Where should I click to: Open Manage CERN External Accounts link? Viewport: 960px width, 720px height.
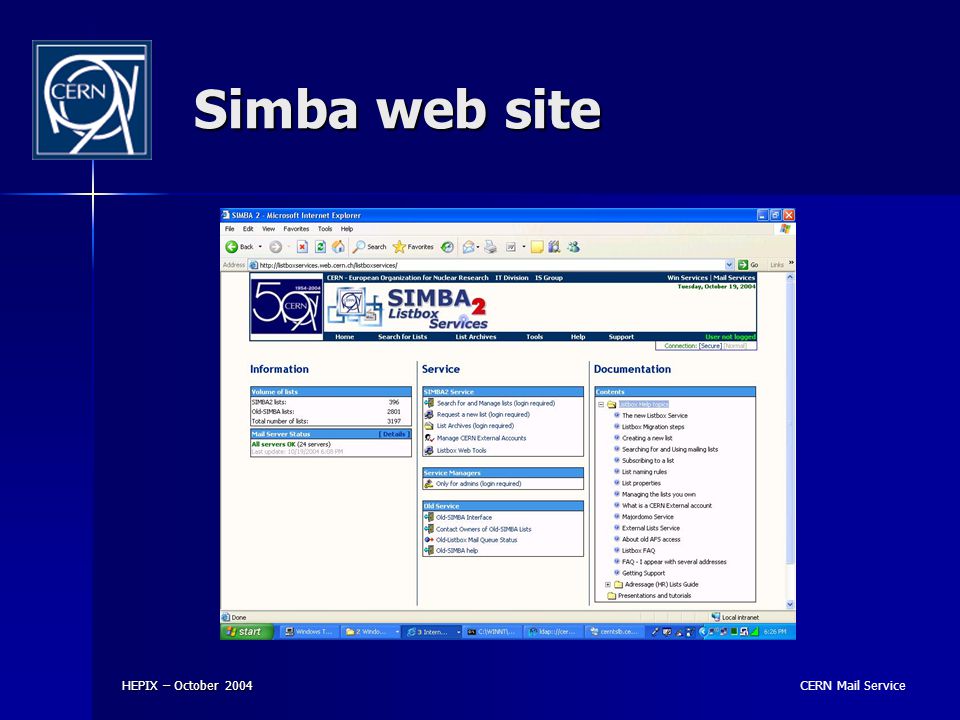point(481,438)
